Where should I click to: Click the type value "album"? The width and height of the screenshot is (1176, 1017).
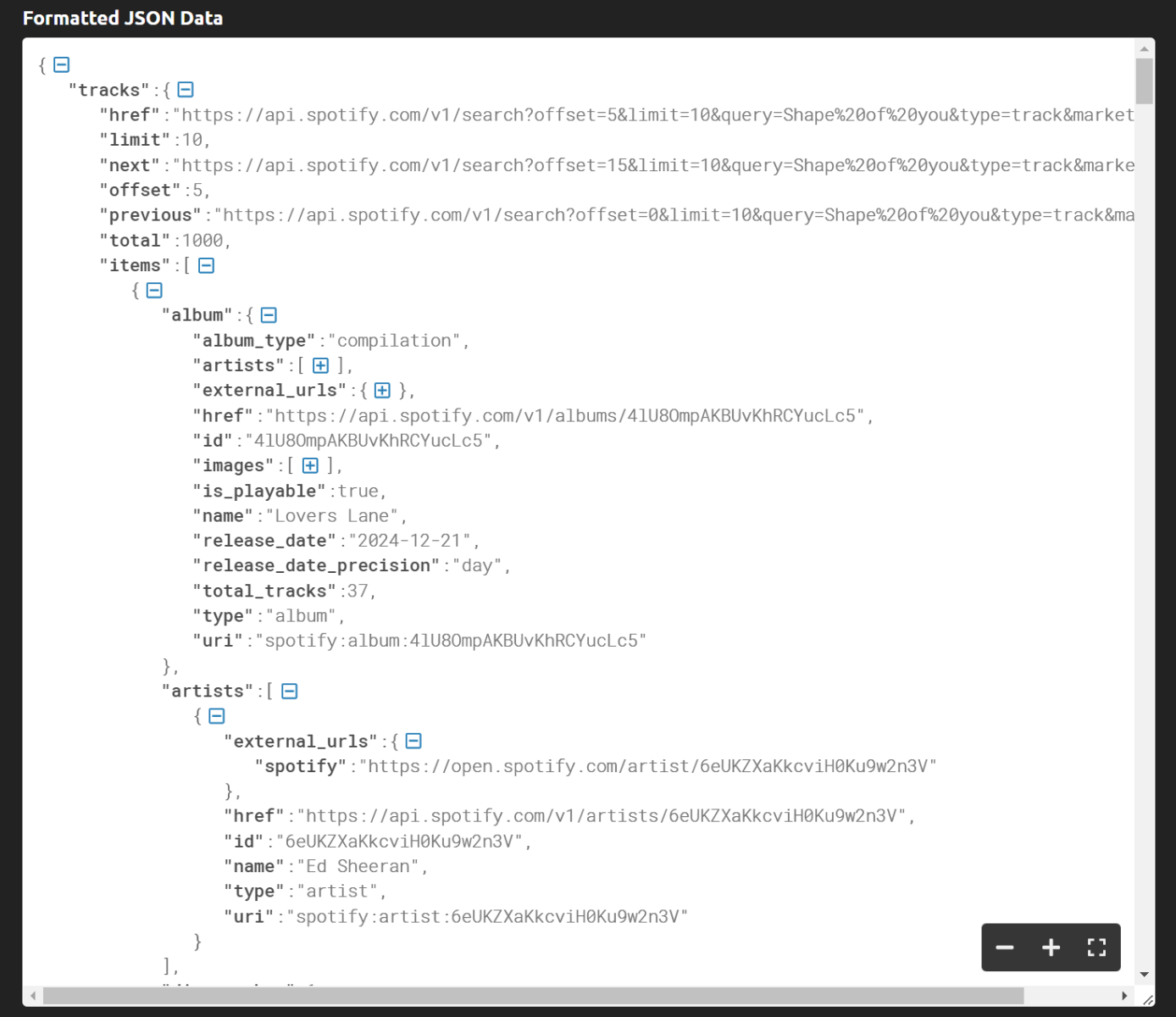(301, 616)
